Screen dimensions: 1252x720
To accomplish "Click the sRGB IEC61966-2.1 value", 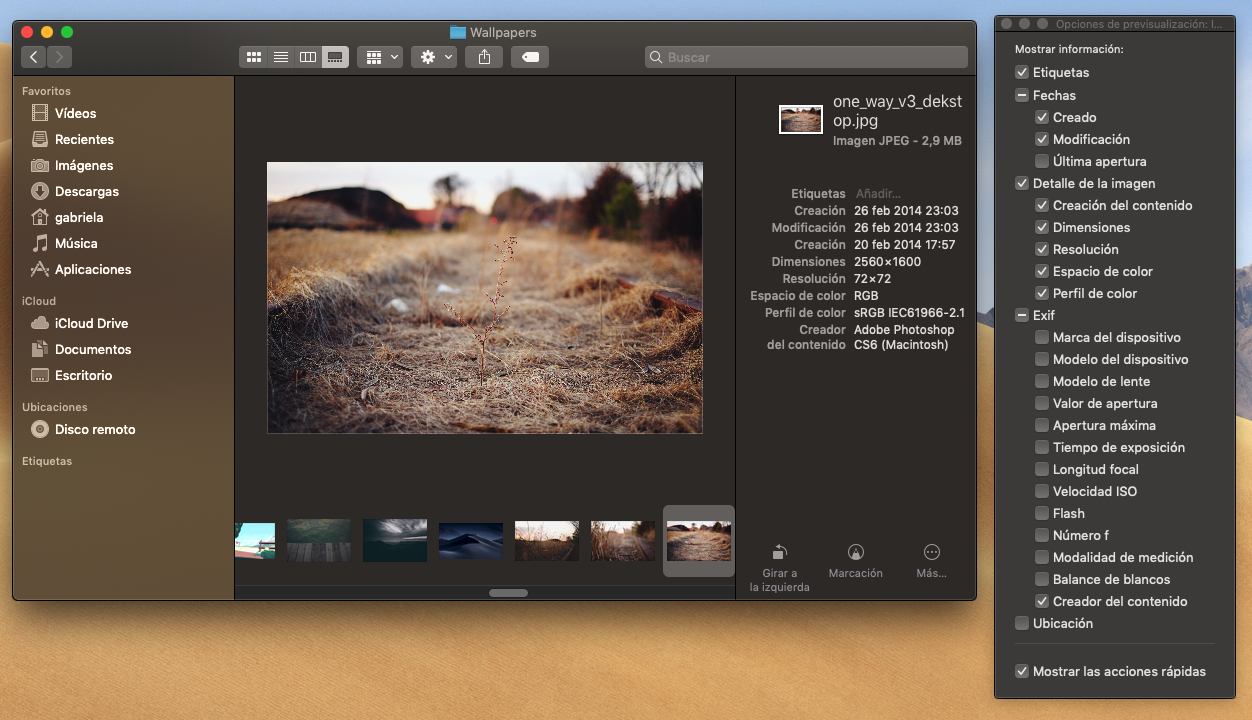I will [x=909, y=313].
